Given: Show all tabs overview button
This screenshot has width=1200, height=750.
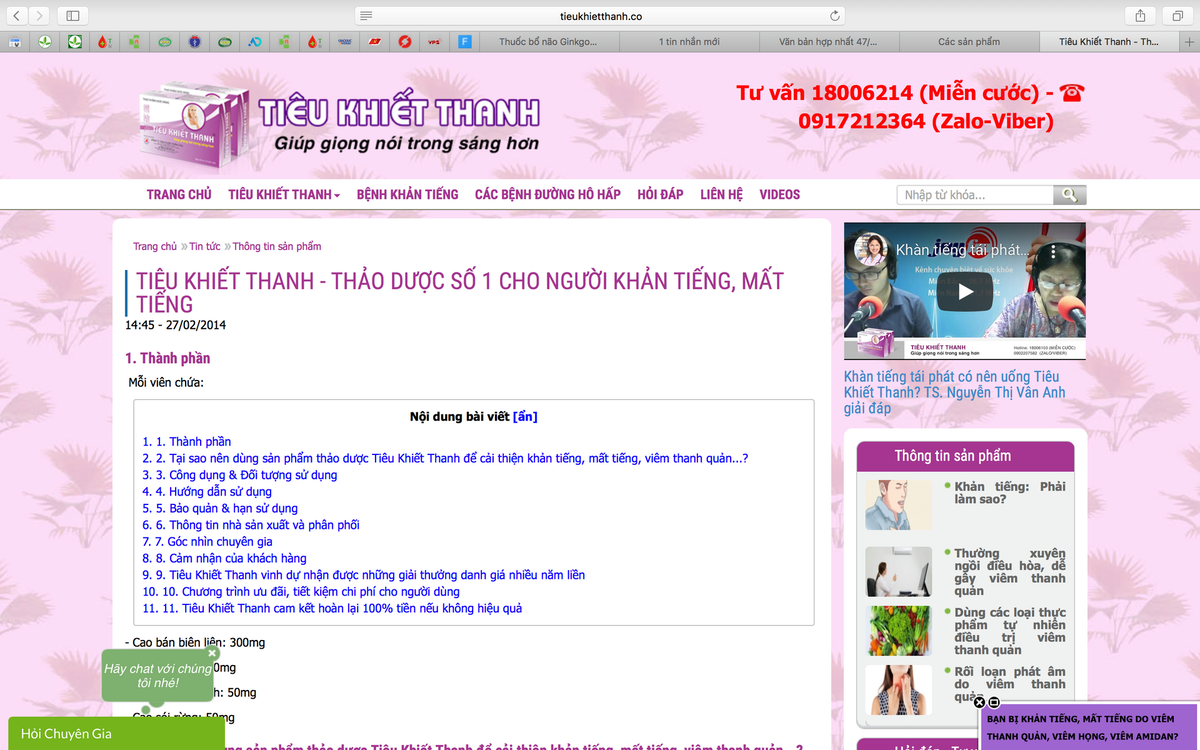Looking at the screenshot, I should 1176,15.
